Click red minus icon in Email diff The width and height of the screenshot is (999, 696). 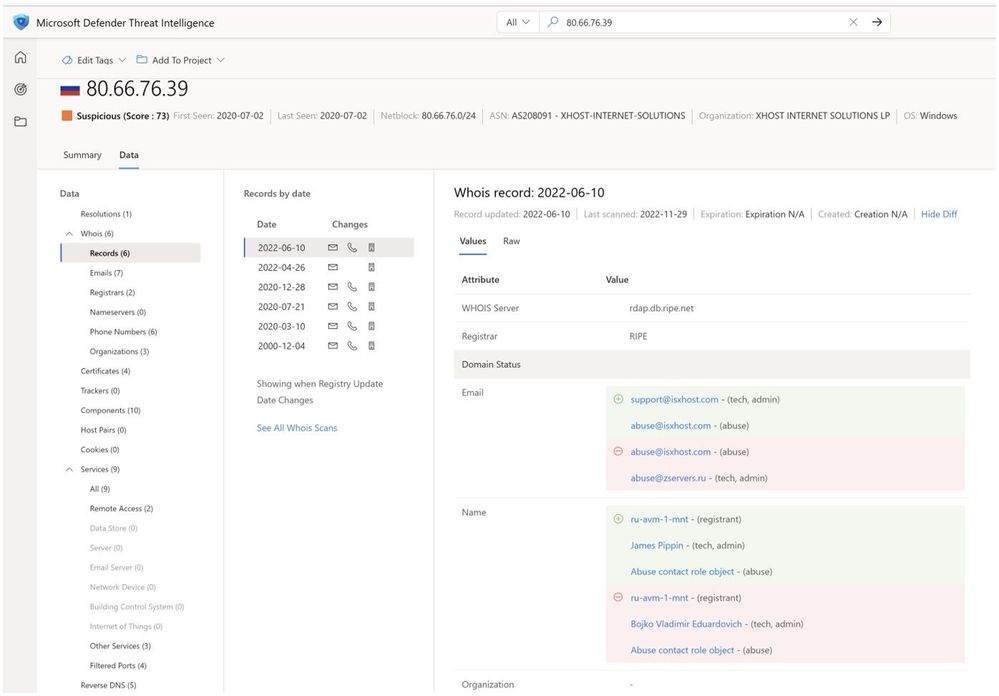[x=617, y=451]
